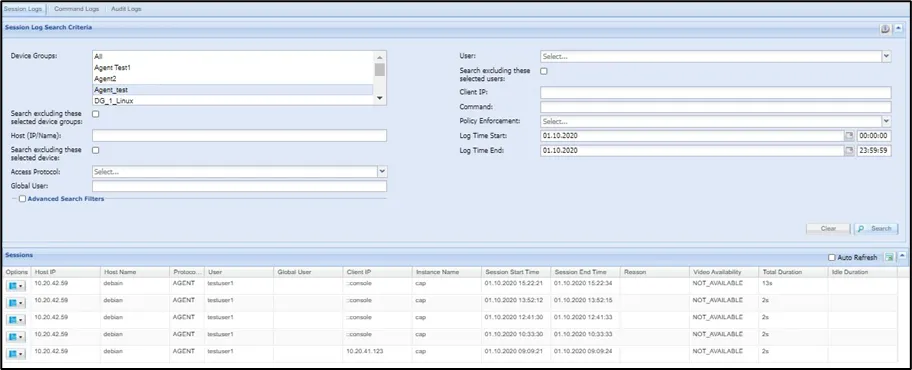Sort by the Reason column header

tap(654, 272)
